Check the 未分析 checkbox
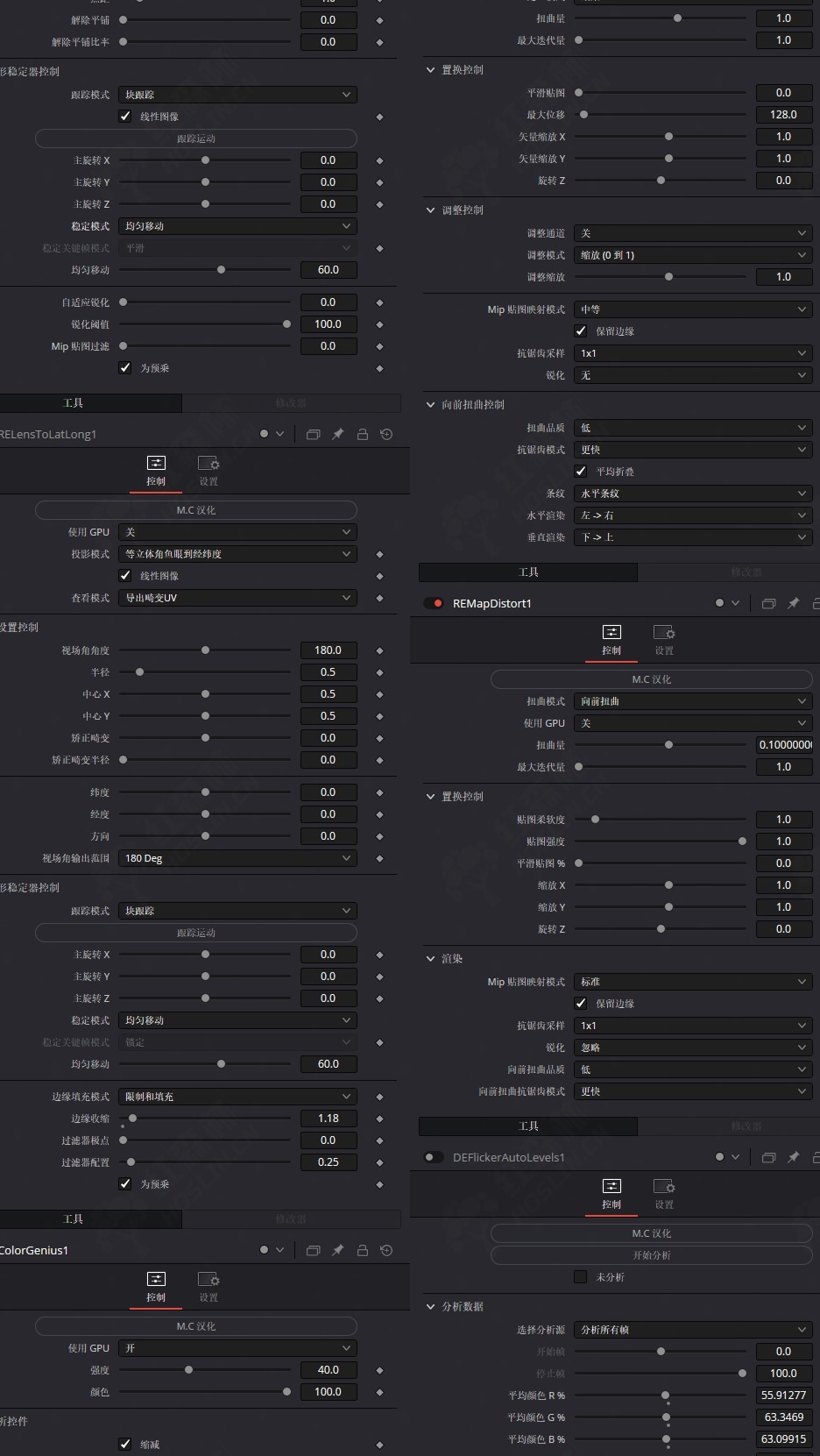The height and width of the screenshot is (1456, 820). coord(581,1277)
